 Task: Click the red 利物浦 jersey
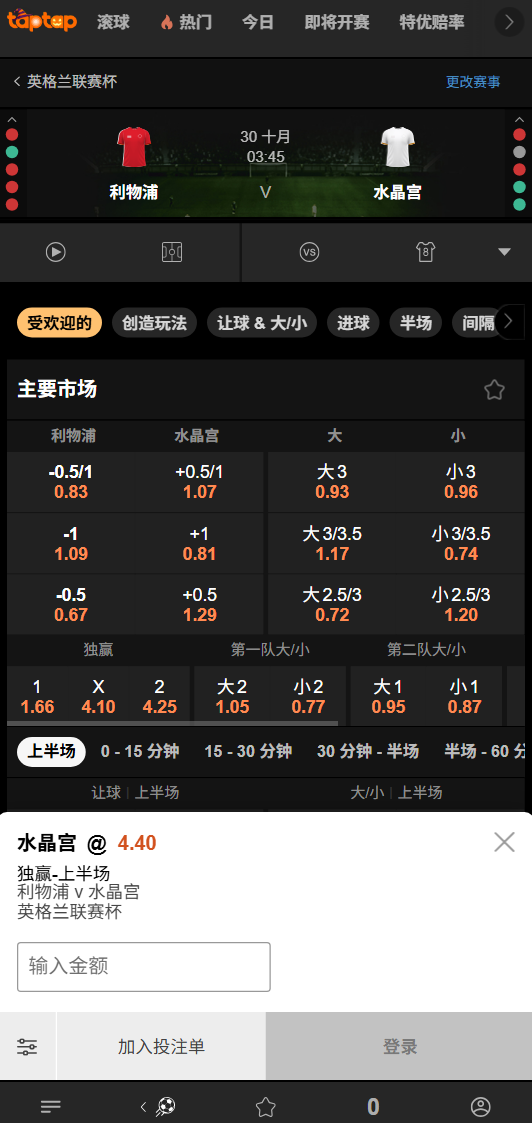(x=133, y=146)
